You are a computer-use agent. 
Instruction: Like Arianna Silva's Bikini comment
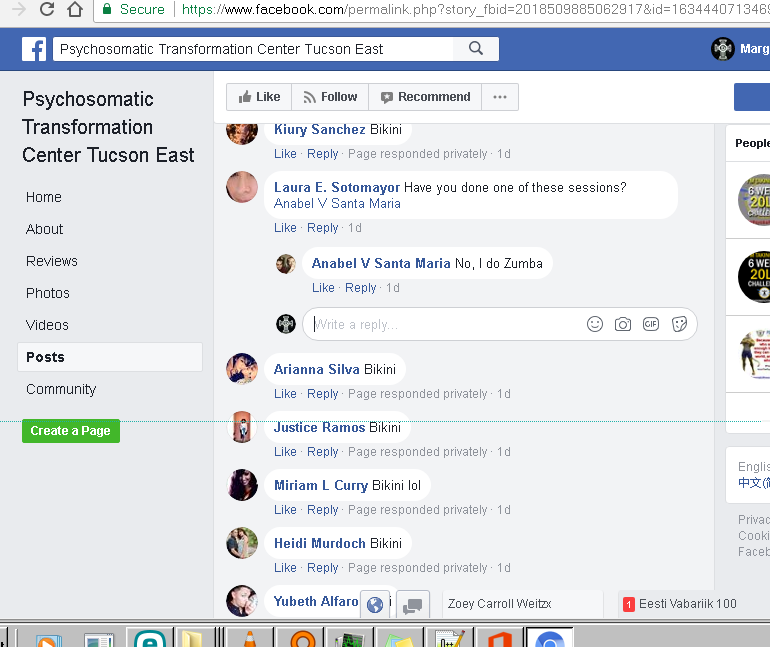coord(285,394)
